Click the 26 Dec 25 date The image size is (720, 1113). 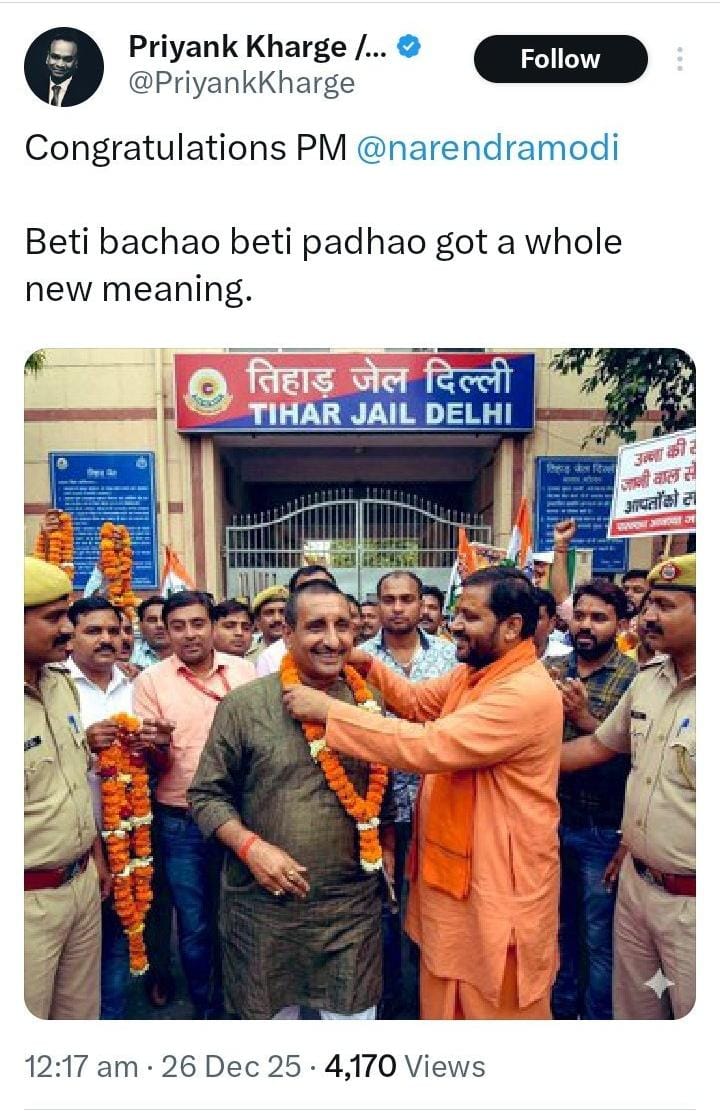tap(231, 1066)
